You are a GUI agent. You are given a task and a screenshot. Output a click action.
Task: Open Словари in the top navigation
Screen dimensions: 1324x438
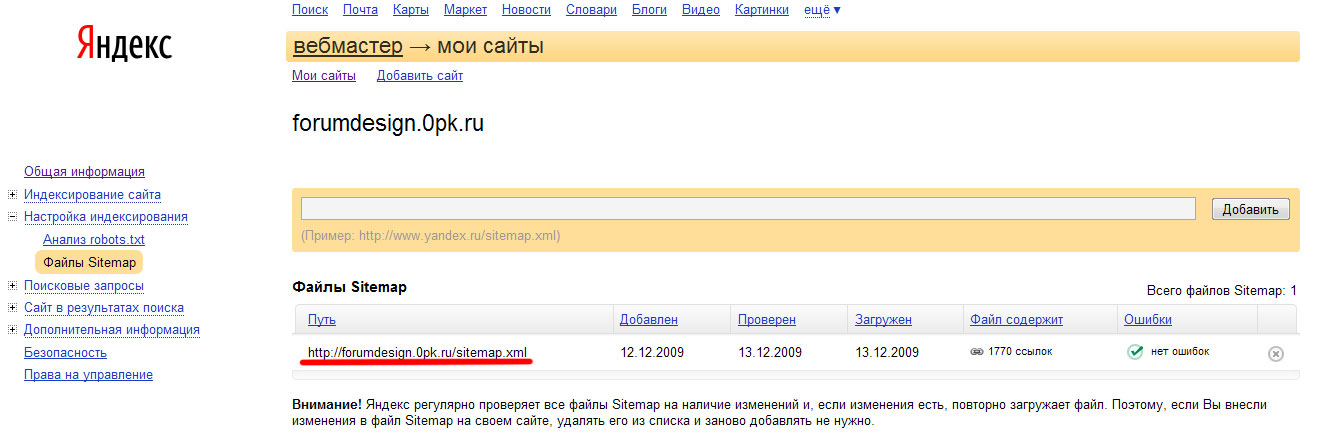pyautogui.click(x=591, y=10)
